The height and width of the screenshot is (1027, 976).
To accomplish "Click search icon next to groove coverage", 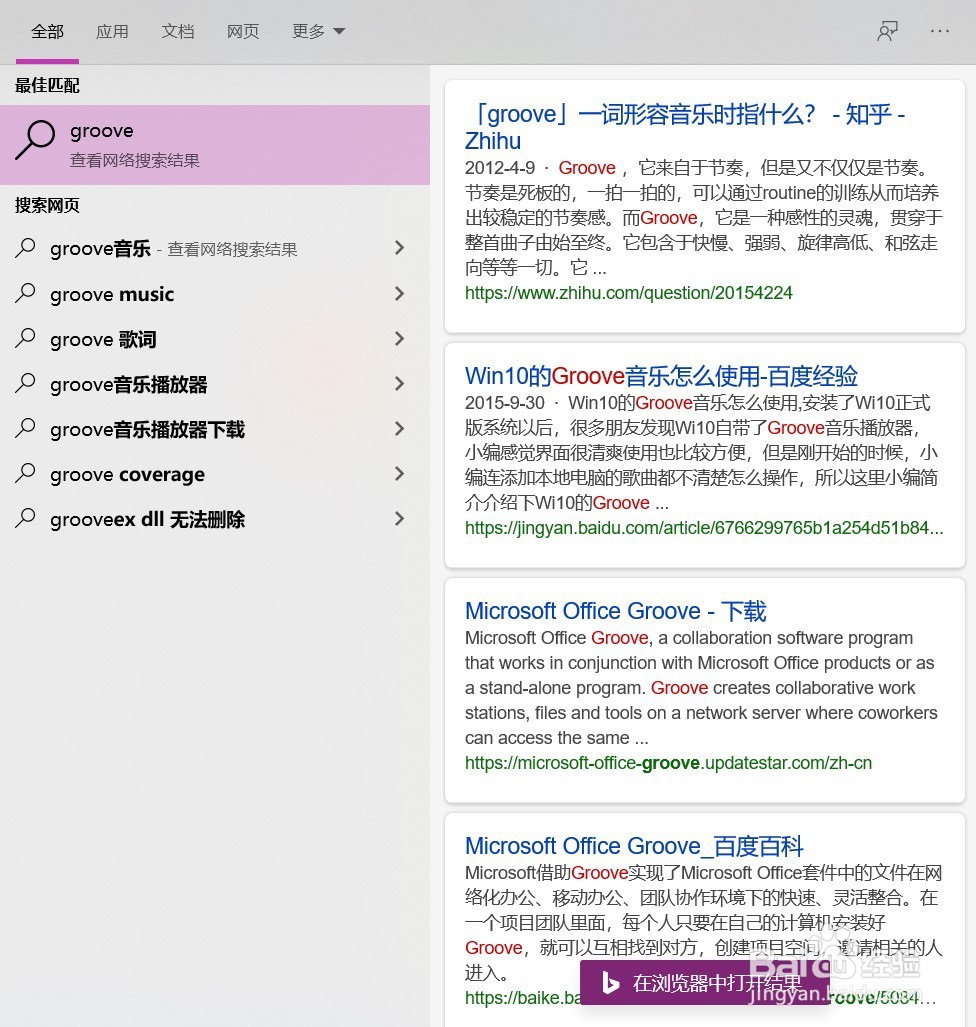I will (26, 473).
